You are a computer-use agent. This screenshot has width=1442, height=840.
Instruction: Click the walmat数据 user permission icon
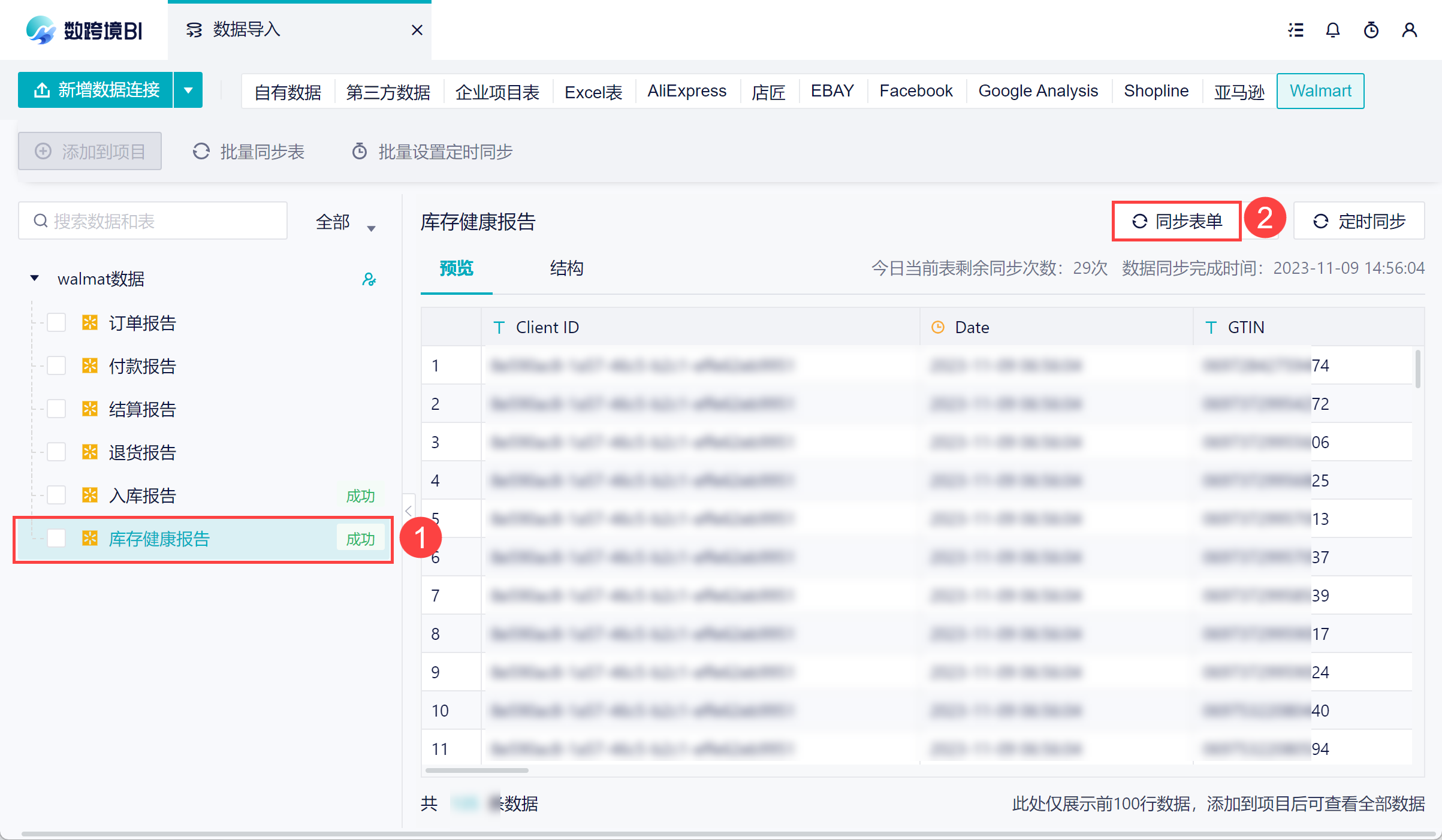pos(369,279)
